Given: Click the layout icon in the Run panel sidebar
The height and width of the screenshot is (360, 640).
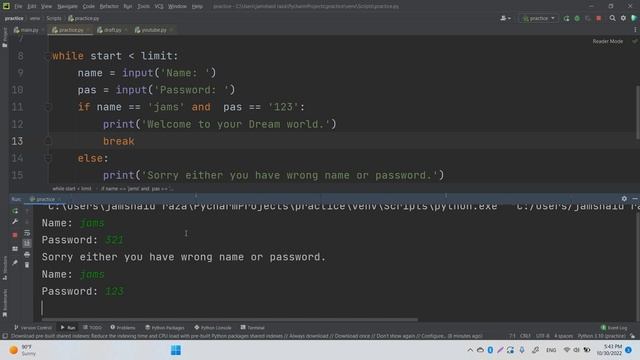Looking at the screenshot, I should coord(15,249).
